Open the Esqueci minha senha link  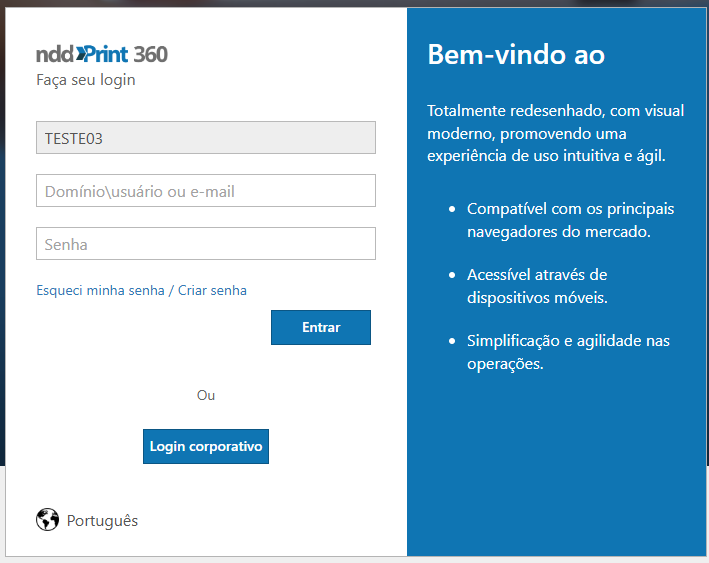100,291
